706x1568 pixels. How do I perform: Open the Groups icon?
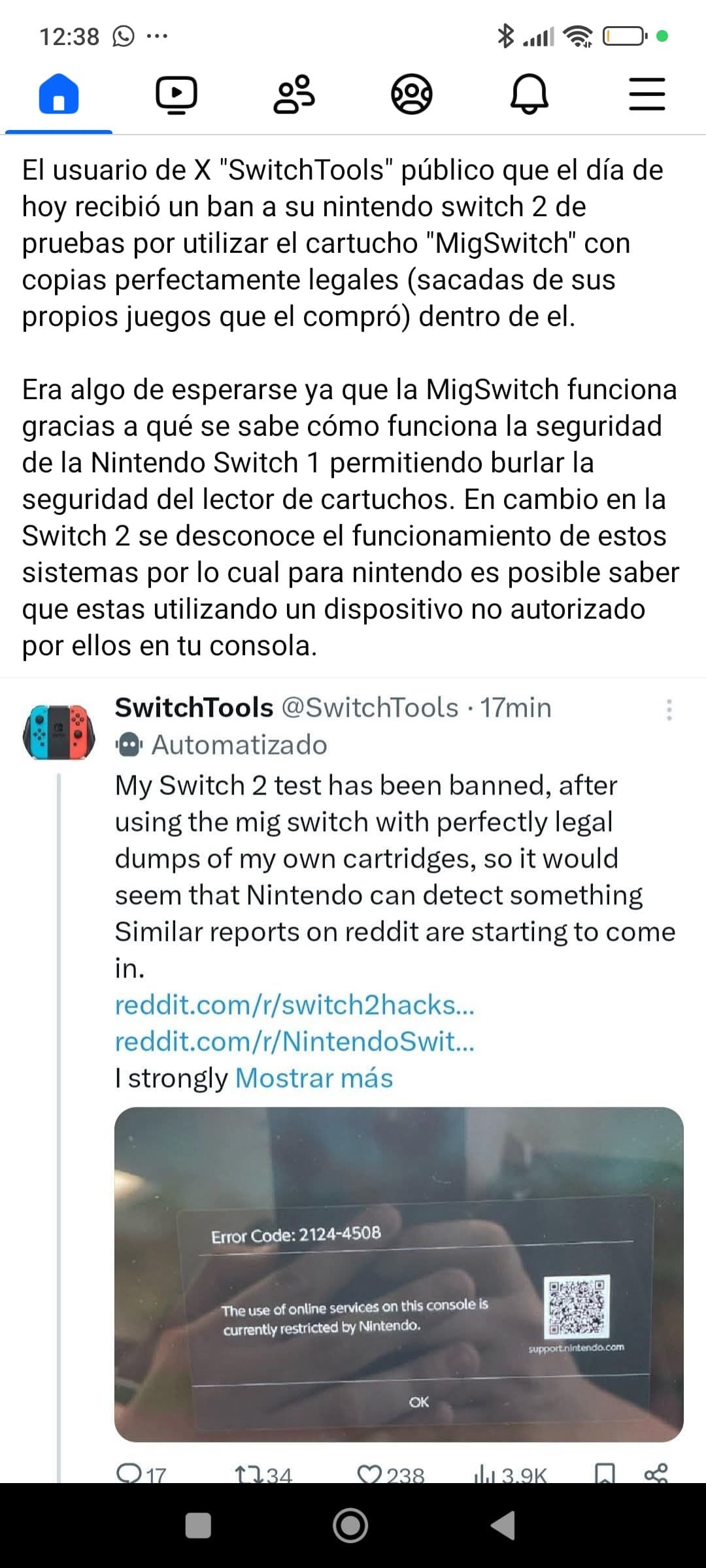(411, 95)
